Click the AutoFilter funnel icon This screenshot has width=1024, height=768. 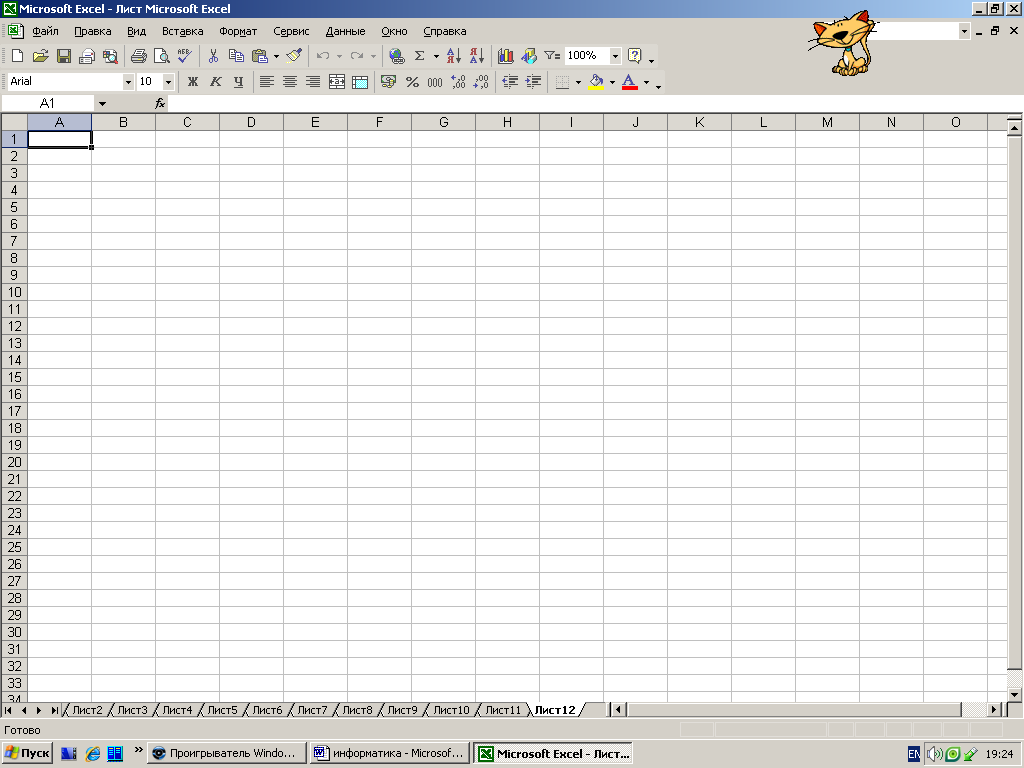[x=552, y=56]
